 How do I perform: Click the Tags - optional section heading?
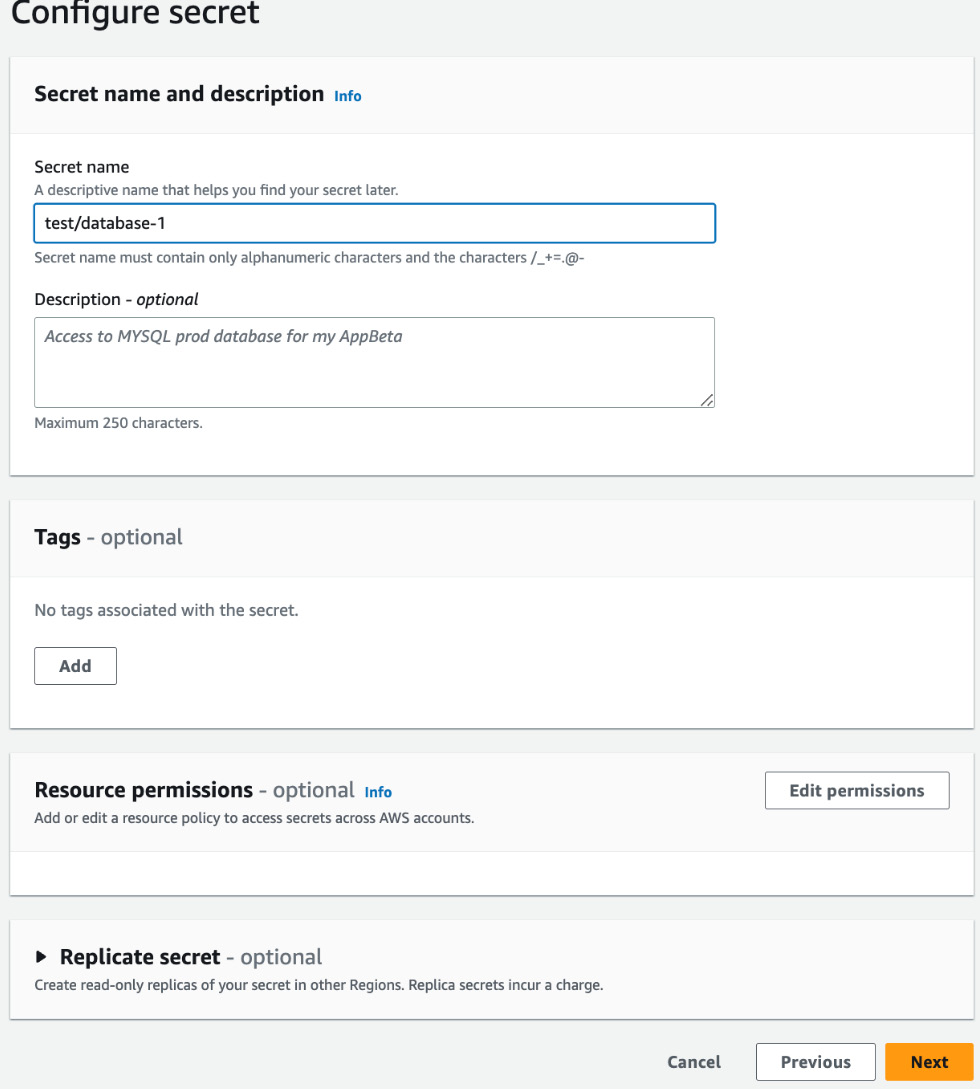pyautogui.click(x=108, y=537)
